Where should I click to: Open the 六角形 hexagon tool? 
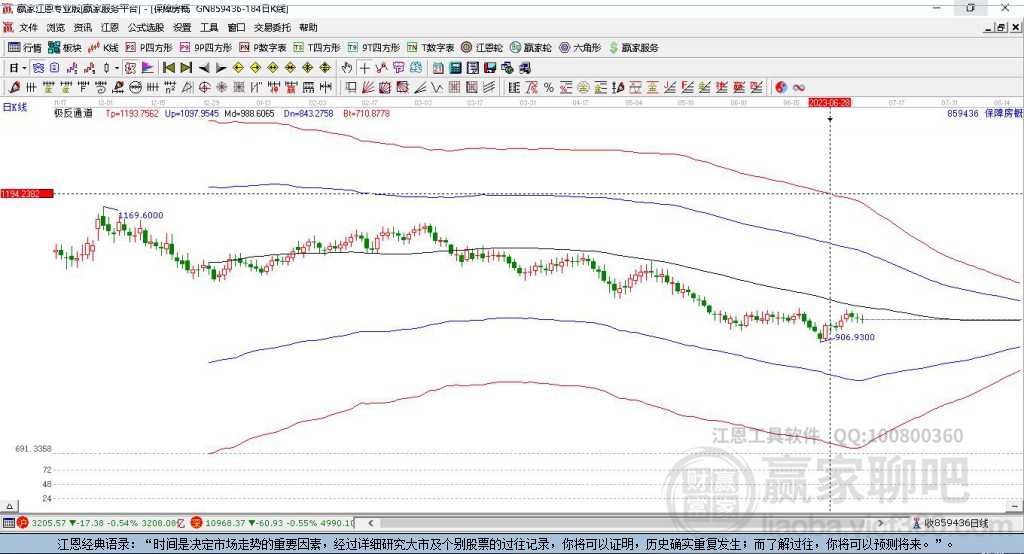[x=580, y=48]
